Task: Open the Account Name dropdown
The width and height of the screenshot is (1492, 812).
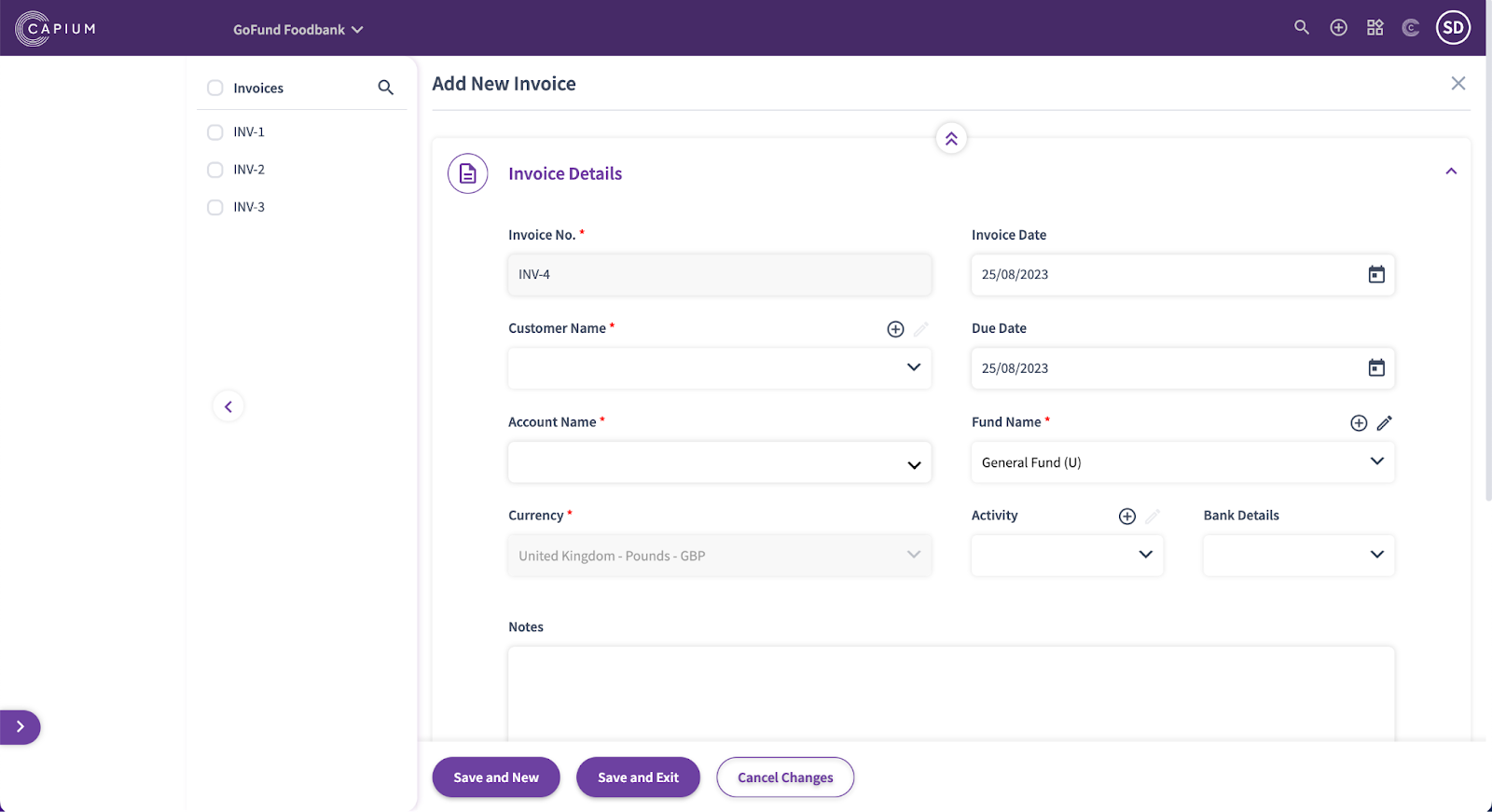Action: coord(720,462)
